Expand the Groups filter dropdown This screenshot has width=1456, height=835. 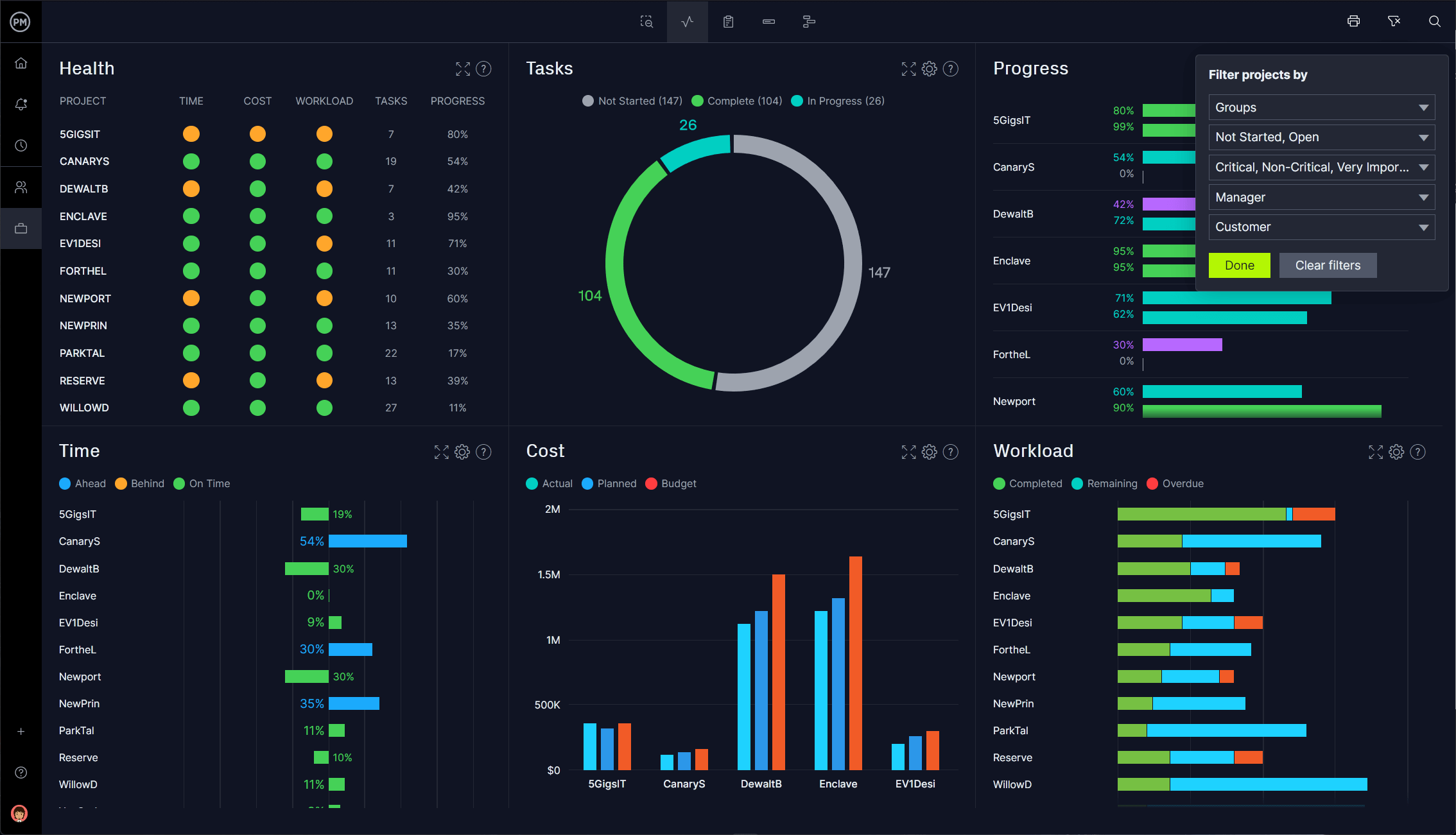coord(1319,107)
